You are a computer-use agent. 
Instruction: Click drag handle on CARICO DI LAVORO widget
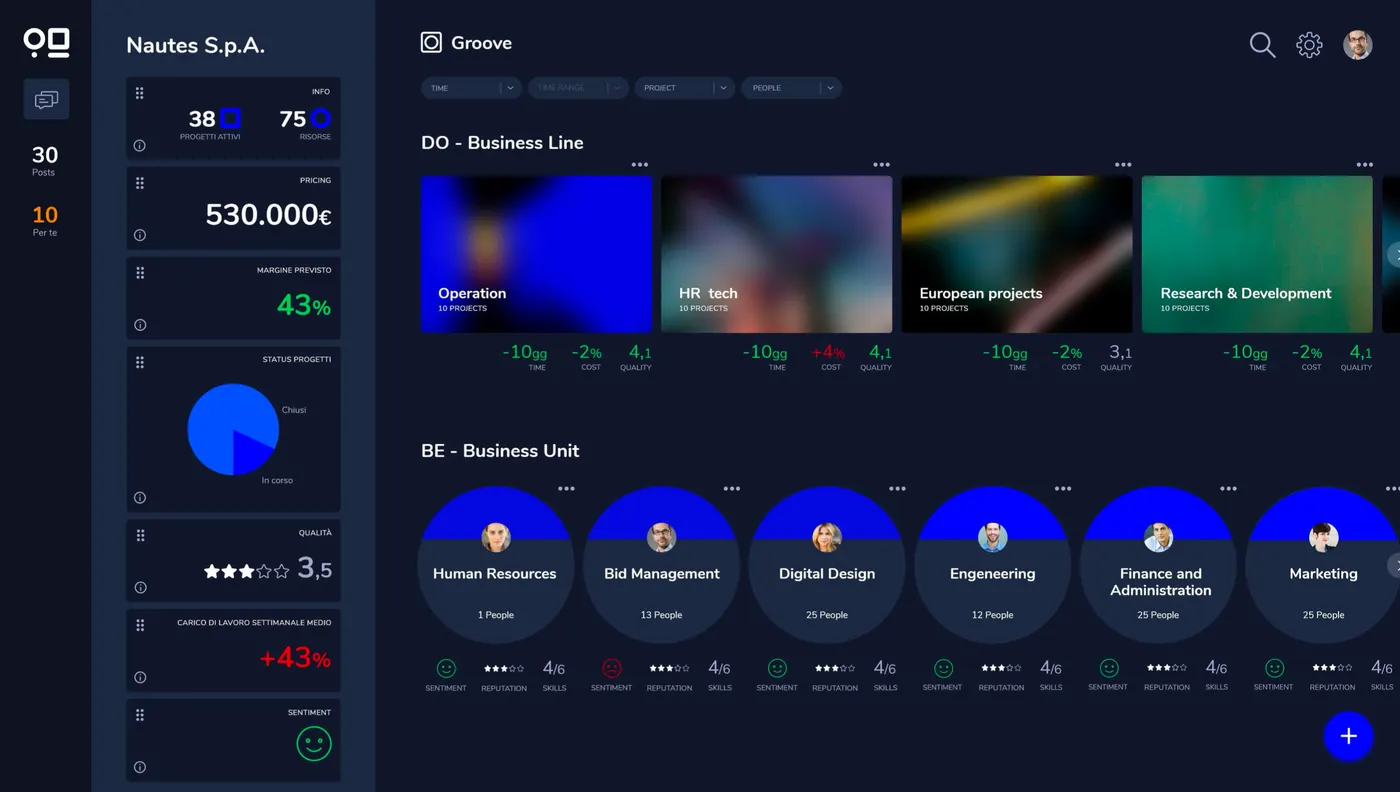[x=140, y=626]
